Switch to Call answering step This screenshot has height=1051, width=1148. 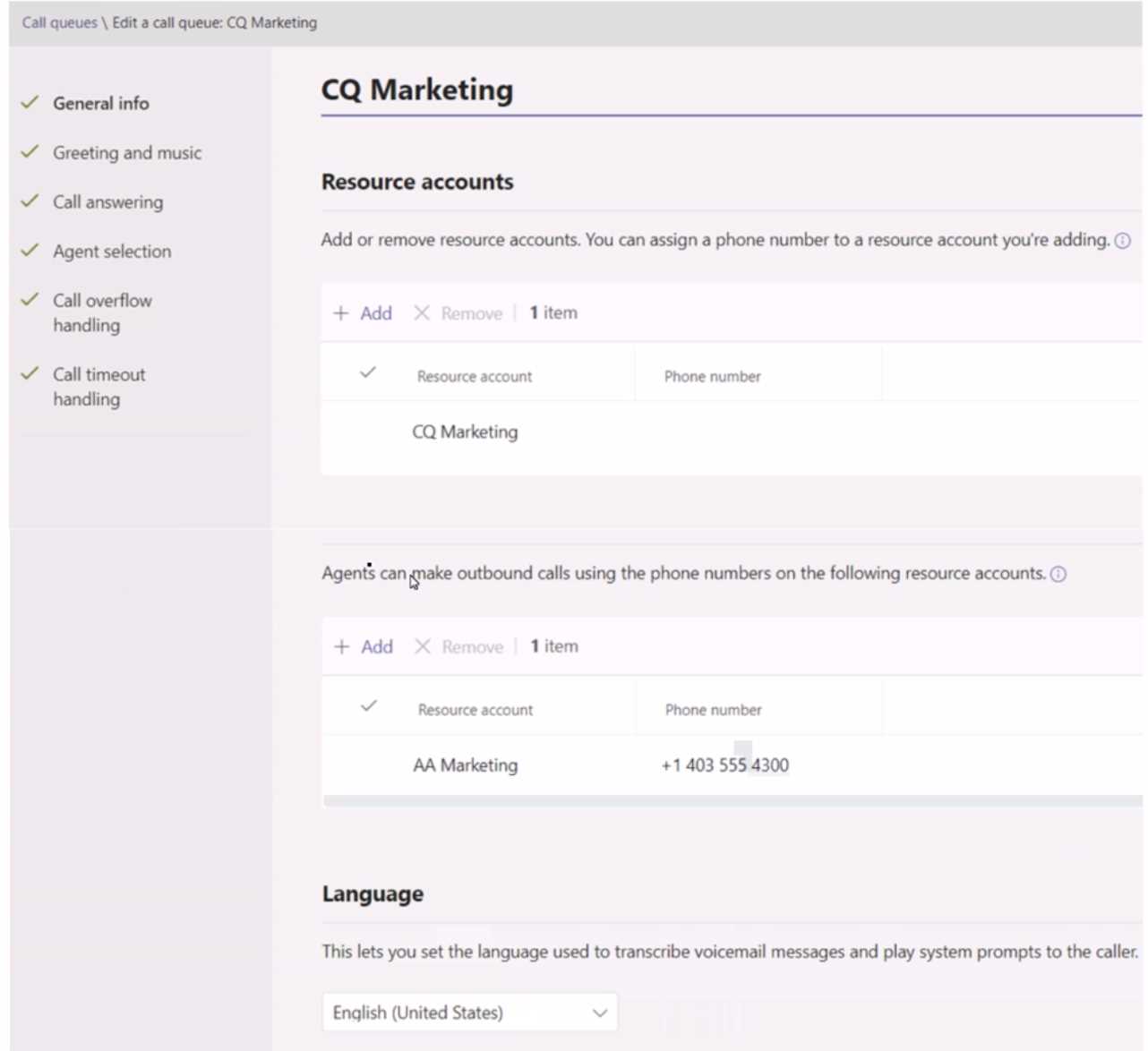107,202
